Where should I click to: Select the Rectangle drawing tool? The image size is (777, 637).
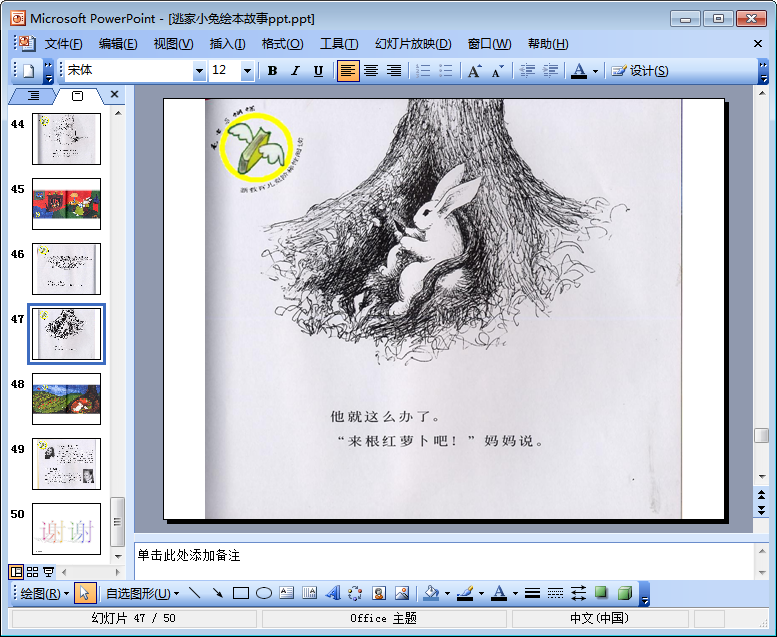point(241,593)
